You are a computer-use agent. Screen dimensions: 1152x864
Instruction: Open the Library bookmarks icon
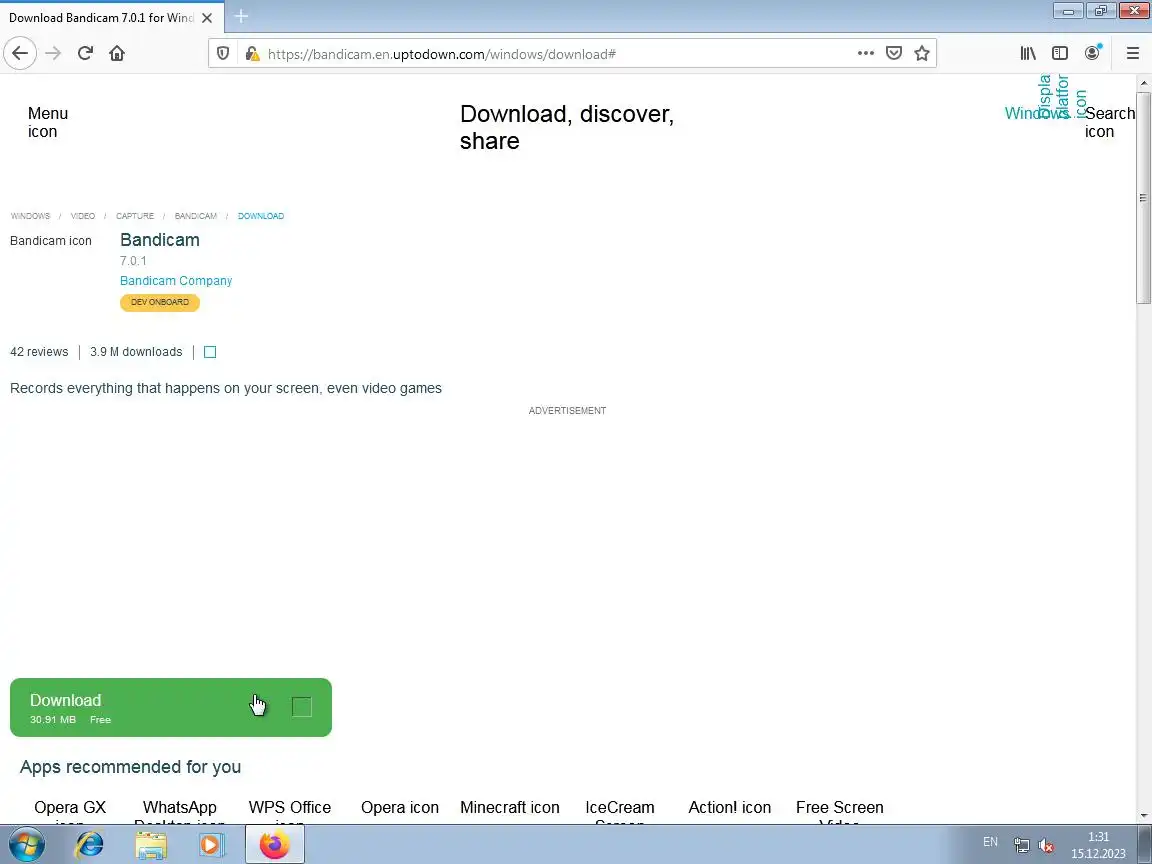[1028, 54]
